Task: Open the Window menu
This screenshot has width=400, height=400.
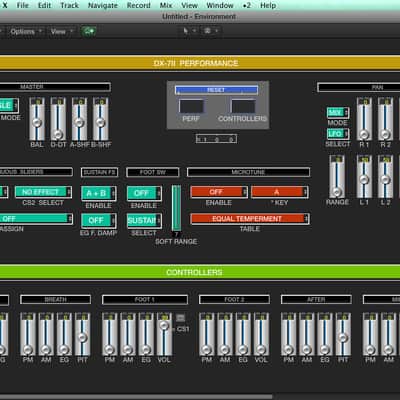Action: point(220,5)
